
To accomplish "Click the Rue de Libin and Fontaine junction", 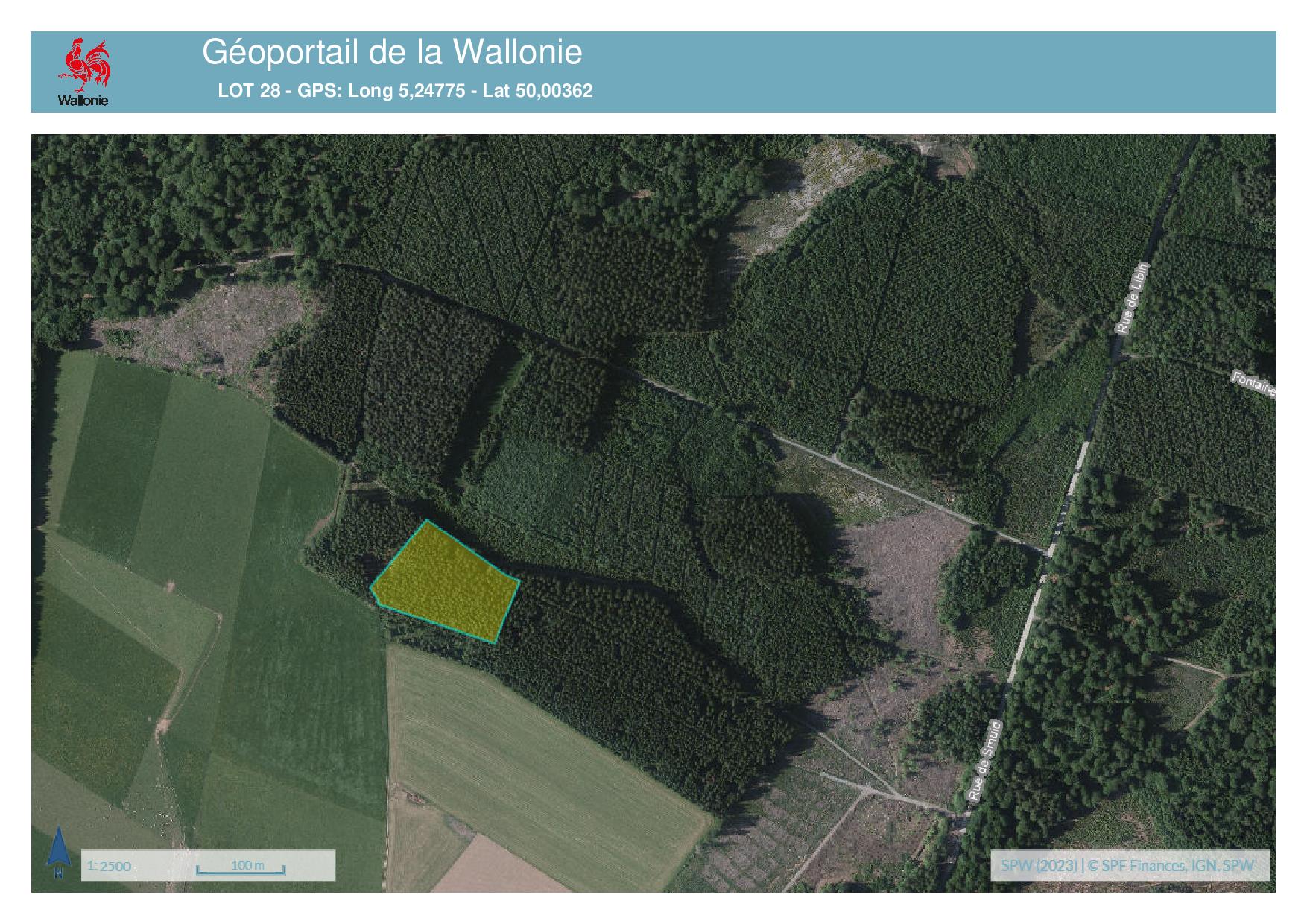I will point(1115,358).
